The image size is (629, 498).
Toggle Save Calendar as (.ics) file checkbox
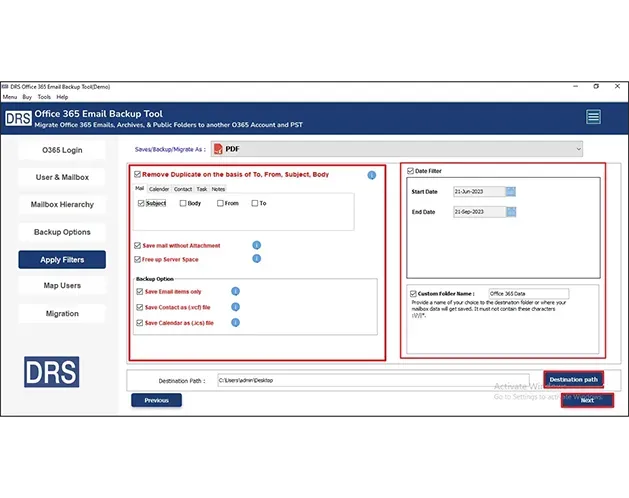(140, 323)
